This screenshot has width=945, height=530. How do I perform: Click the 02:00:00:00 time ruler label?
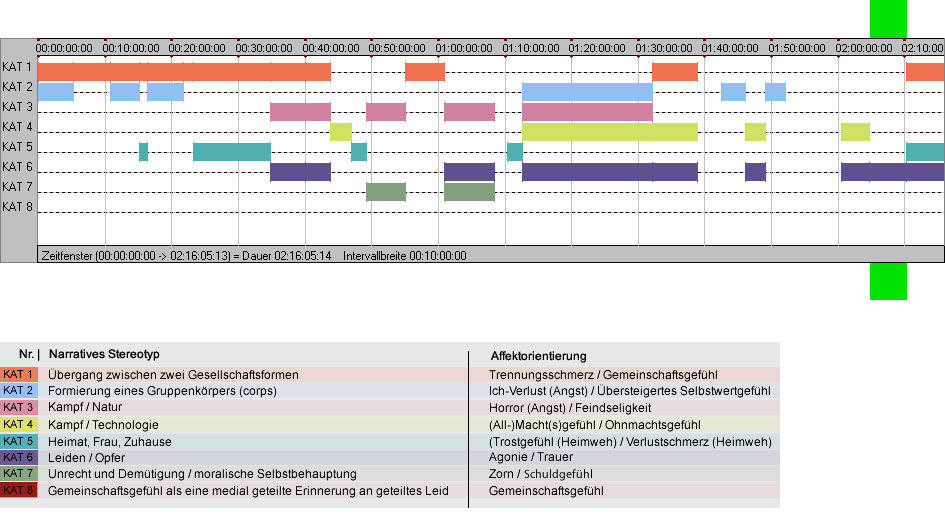point(864,48)
